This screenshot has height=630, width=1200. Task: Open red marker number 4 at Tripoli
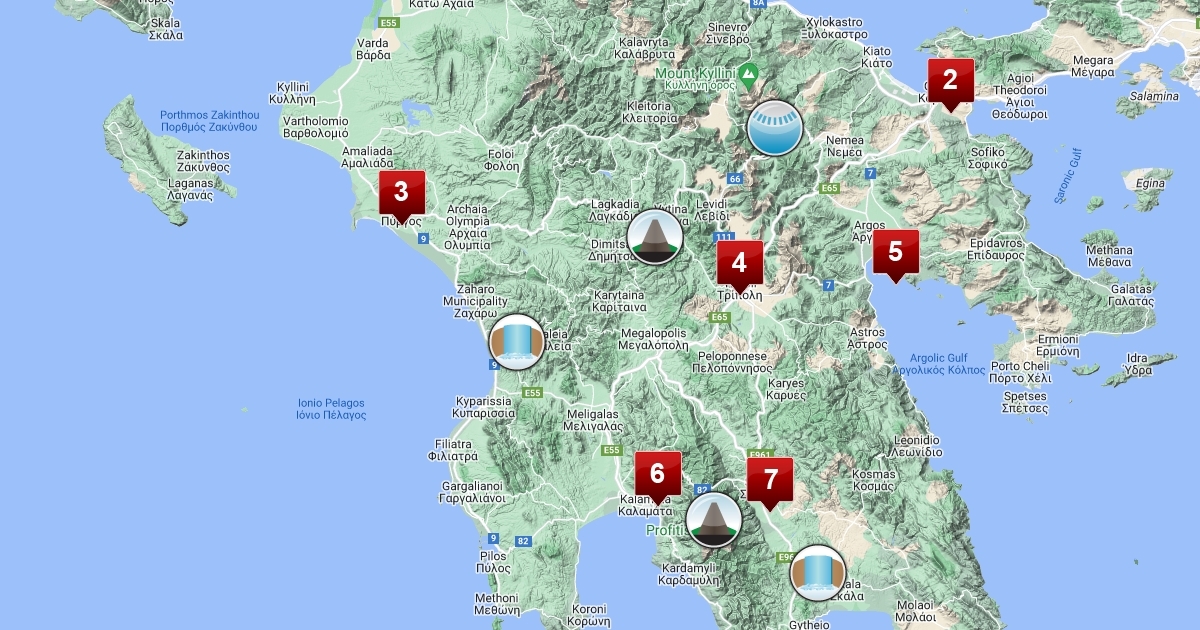tap(739, 264)
